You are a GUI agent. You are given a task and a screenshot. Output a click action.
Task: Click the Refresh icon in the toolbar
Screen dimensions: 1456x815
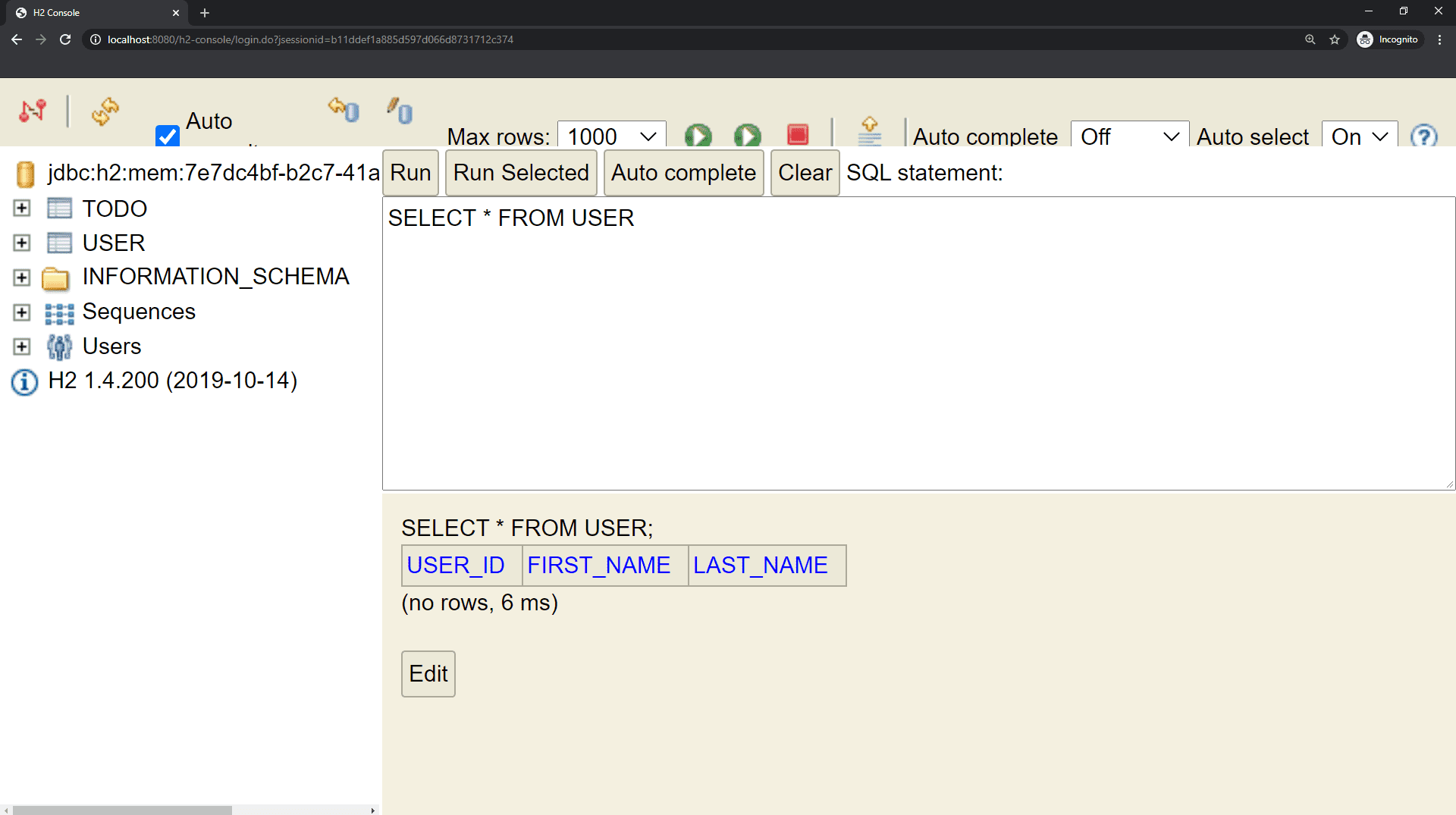[x=105, y=111]
